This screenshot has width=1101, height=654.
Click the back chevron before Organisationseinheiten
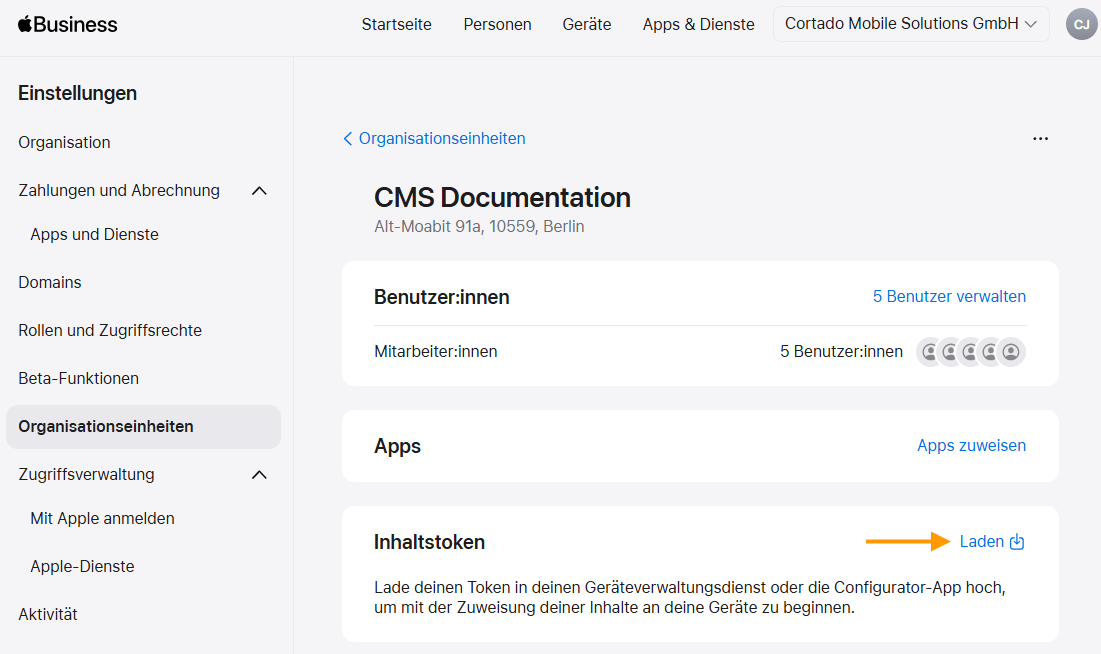(x=347, y=138)
